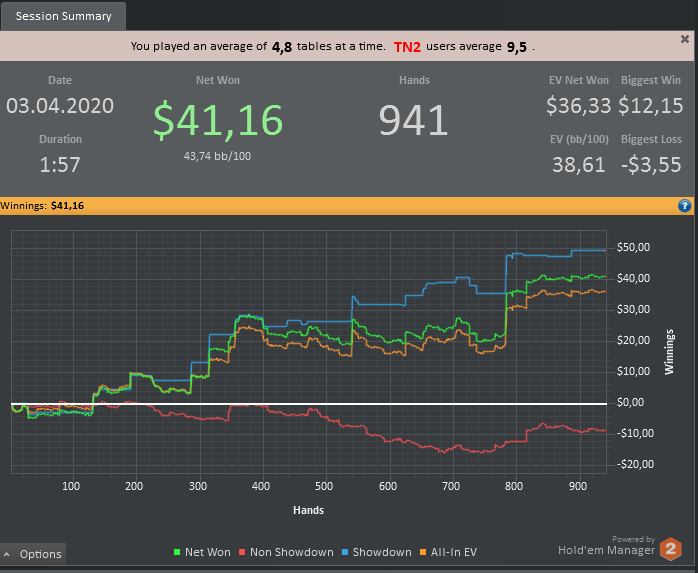The image size is (698, 573).
Task: Toggle the All-In EV legend series
Action: coord(448,552)
